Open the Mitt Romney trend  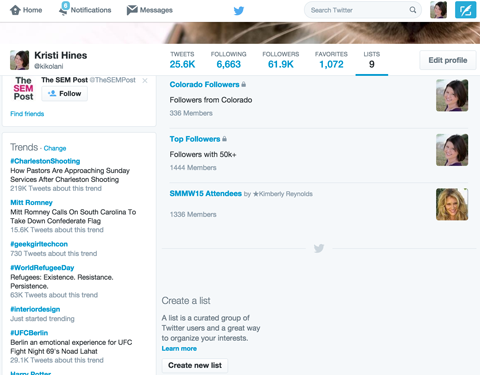32,203
